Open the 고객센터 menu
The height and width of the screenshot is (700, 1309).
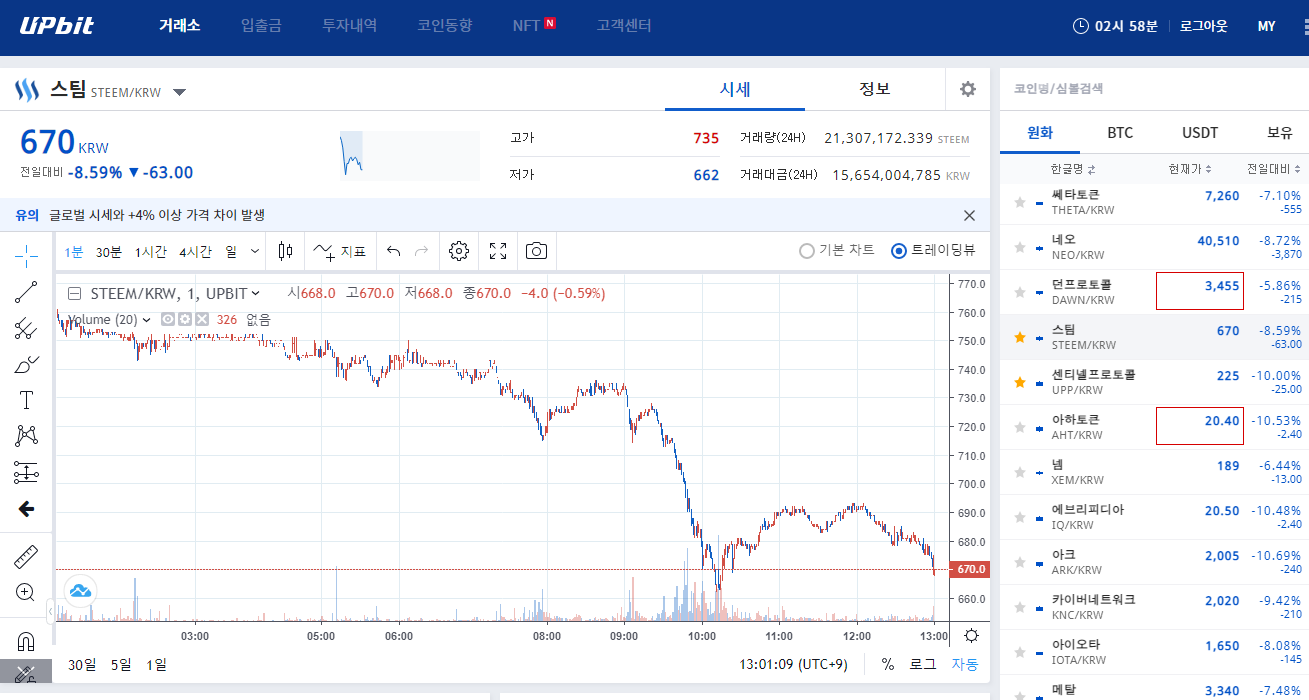tap(623, 26)
